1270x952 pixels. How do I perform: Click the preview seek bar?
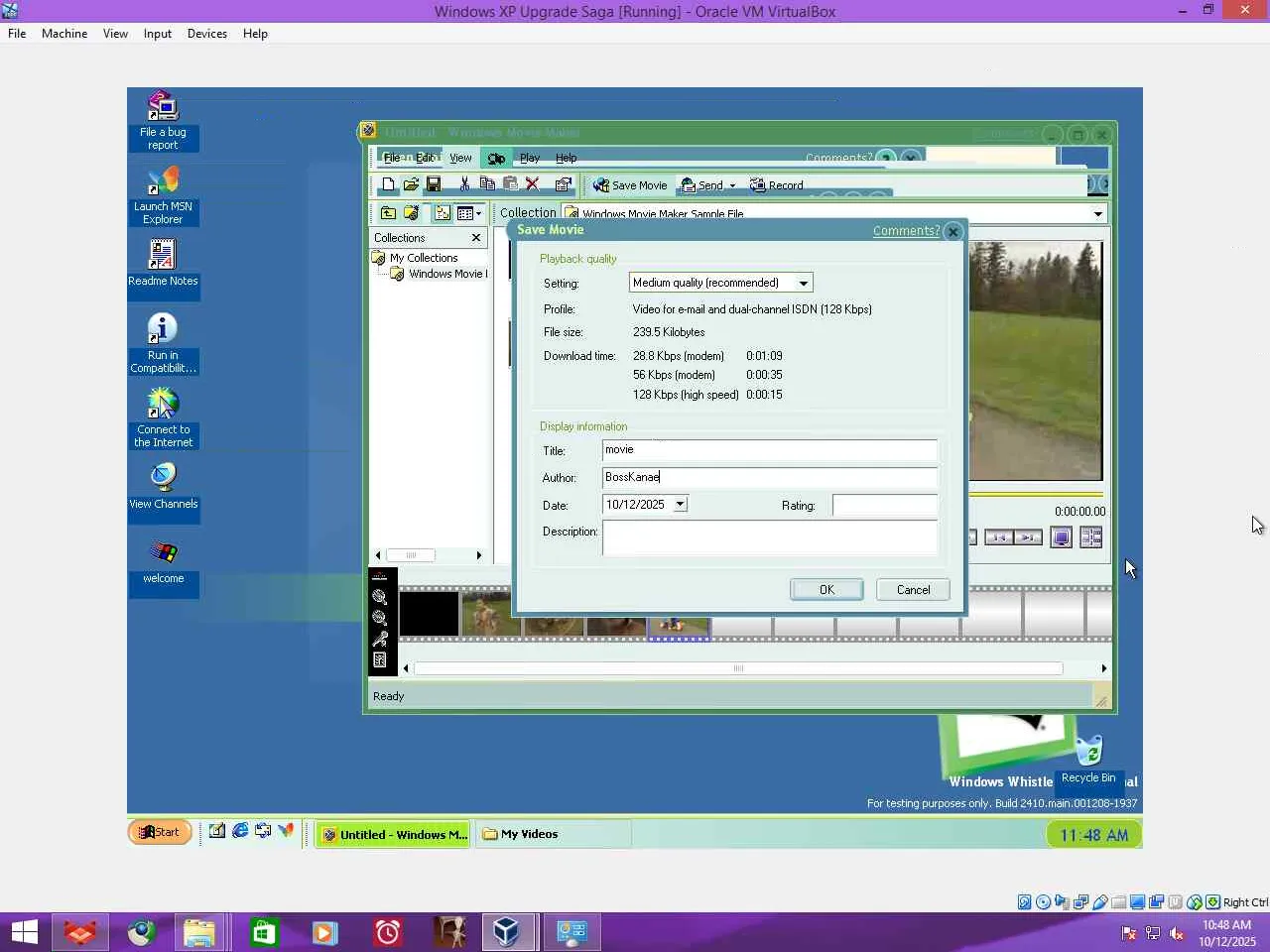(x=1036, y=493)
